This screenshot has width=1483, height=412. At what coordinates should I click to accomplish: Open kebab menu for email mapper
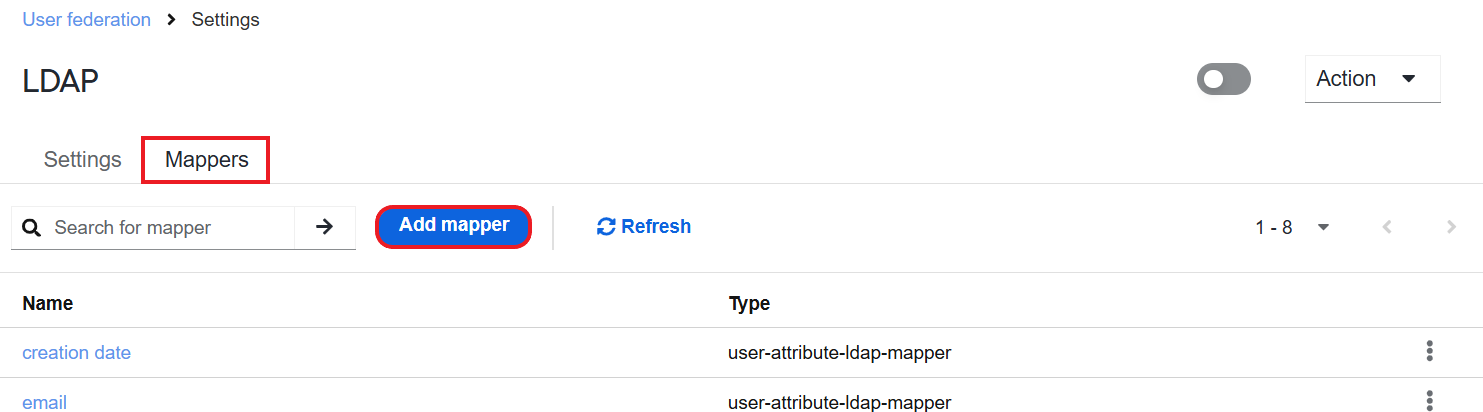tap(1430, 402)
